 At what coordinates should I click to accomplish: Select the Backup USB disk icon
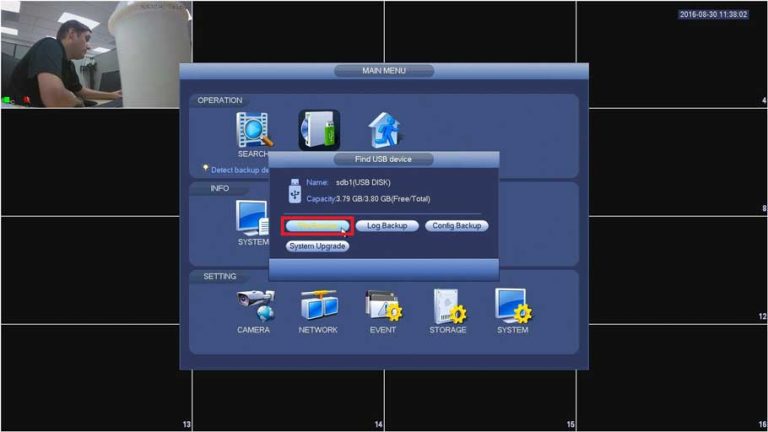coord(319,130)
